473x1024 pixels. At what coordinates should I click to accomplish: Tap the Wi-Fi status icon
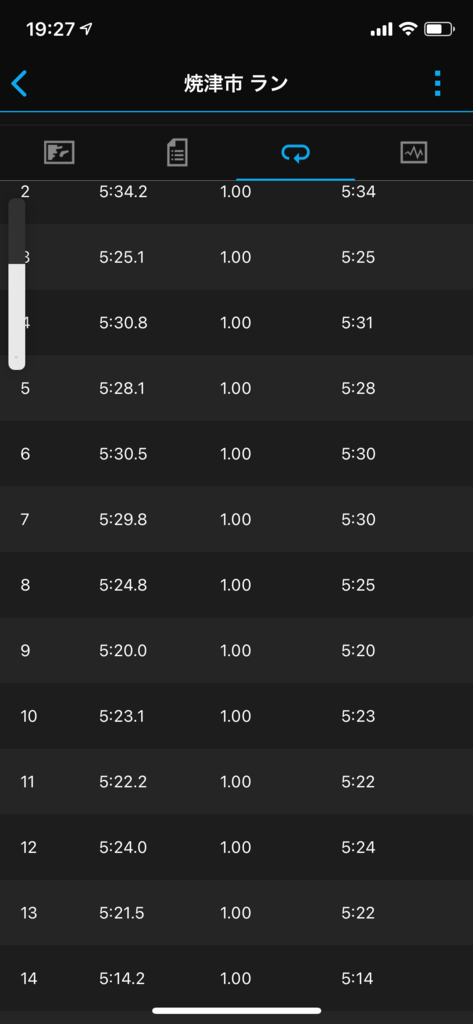tap(408, 29)
